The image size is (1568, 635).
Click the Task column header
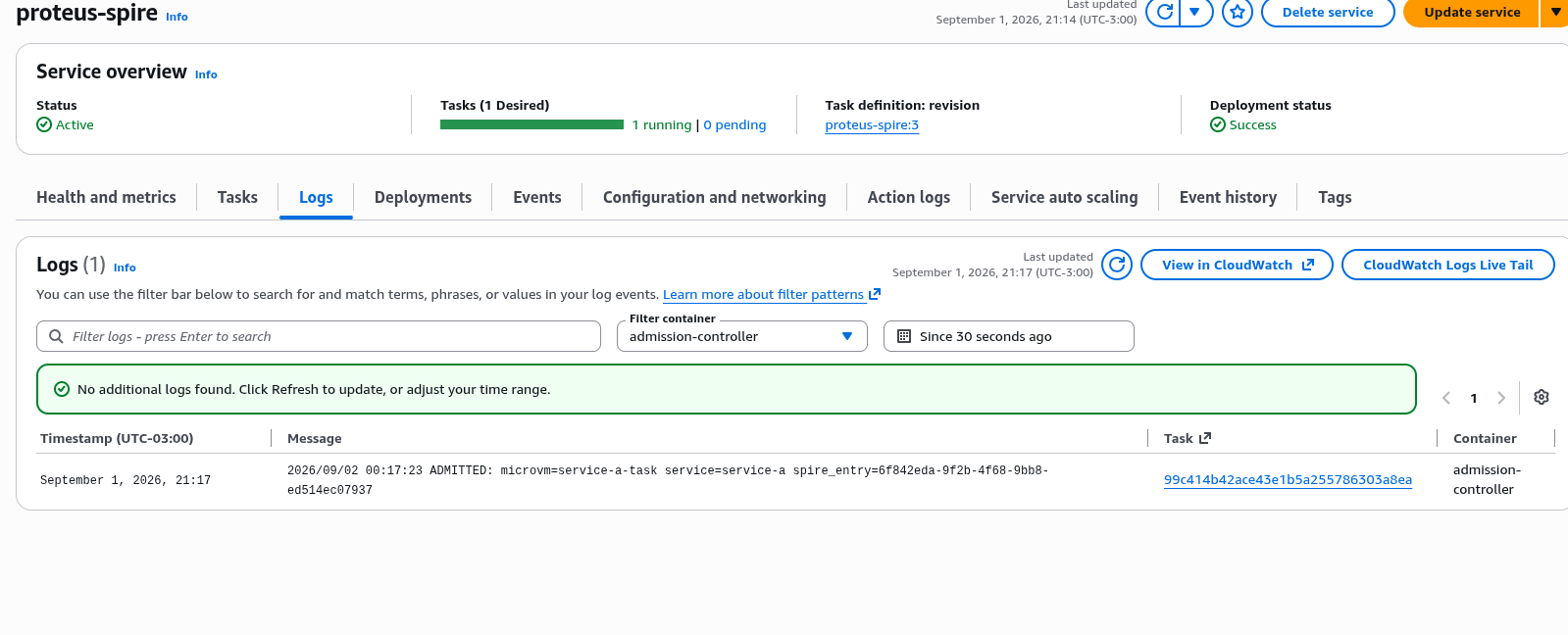click(x=1187, y=438)
